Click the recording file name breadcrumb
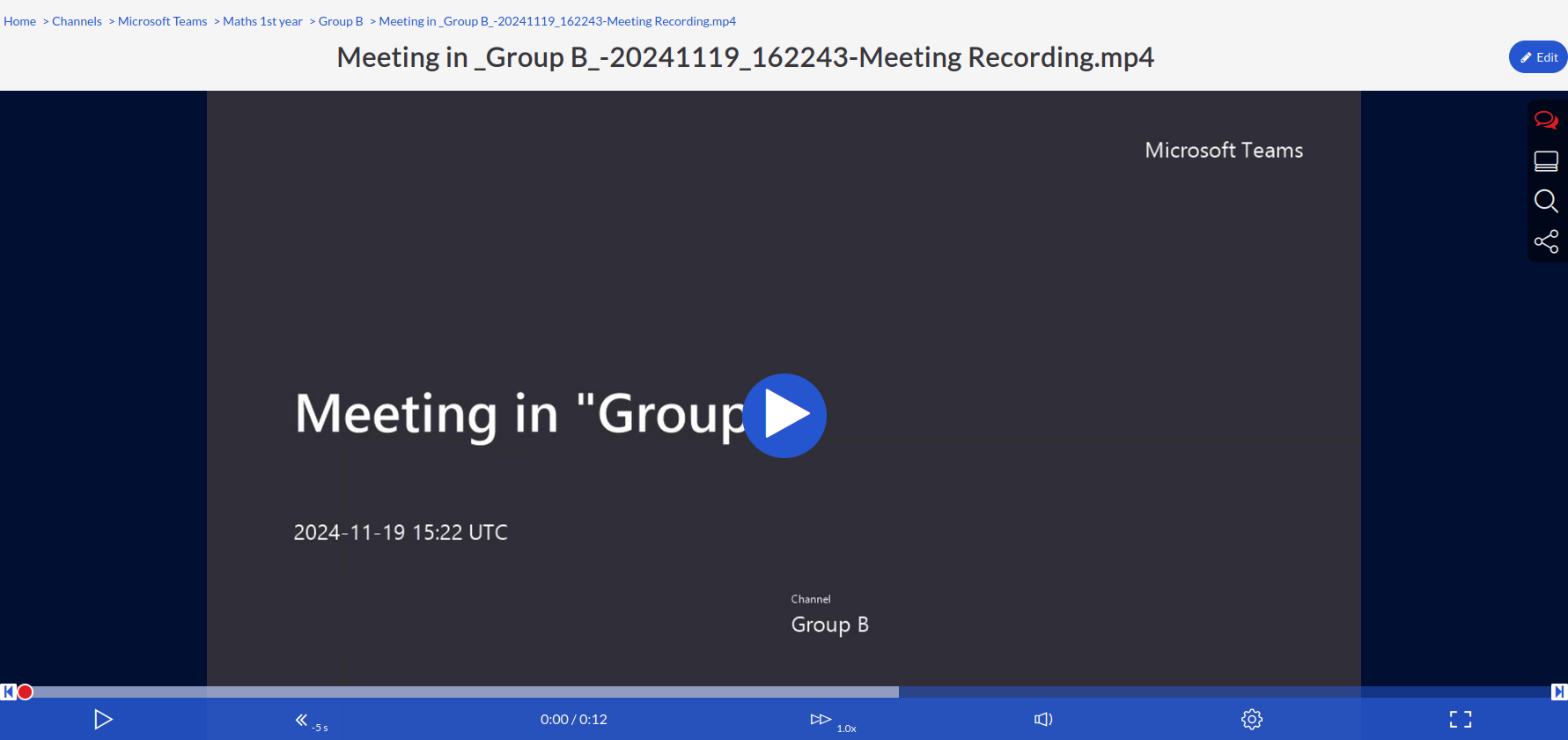This screenshot has height=740, width=1568. click(557, 21)
